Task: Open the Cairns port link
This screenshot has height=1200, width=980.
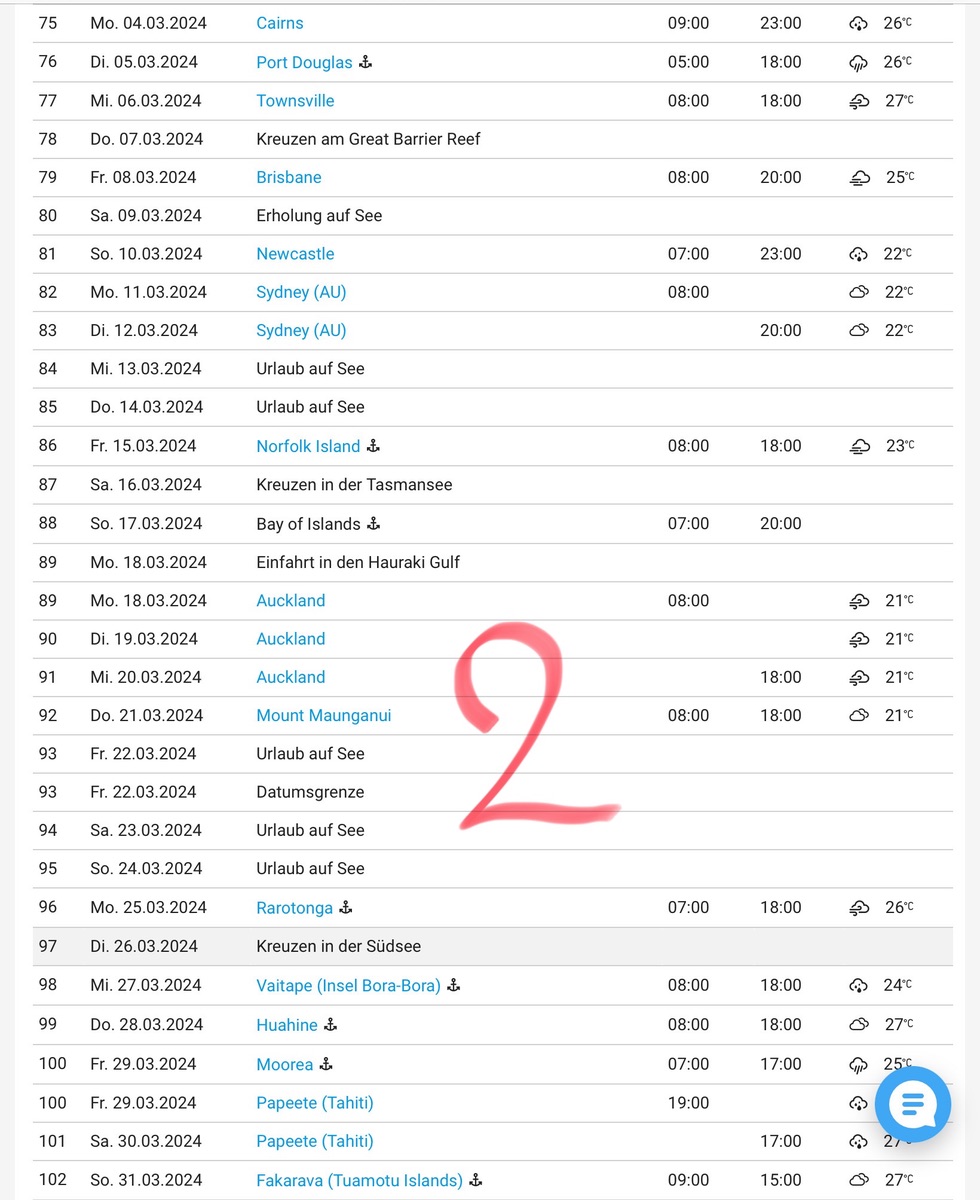Action: click(x=280, y=23)
